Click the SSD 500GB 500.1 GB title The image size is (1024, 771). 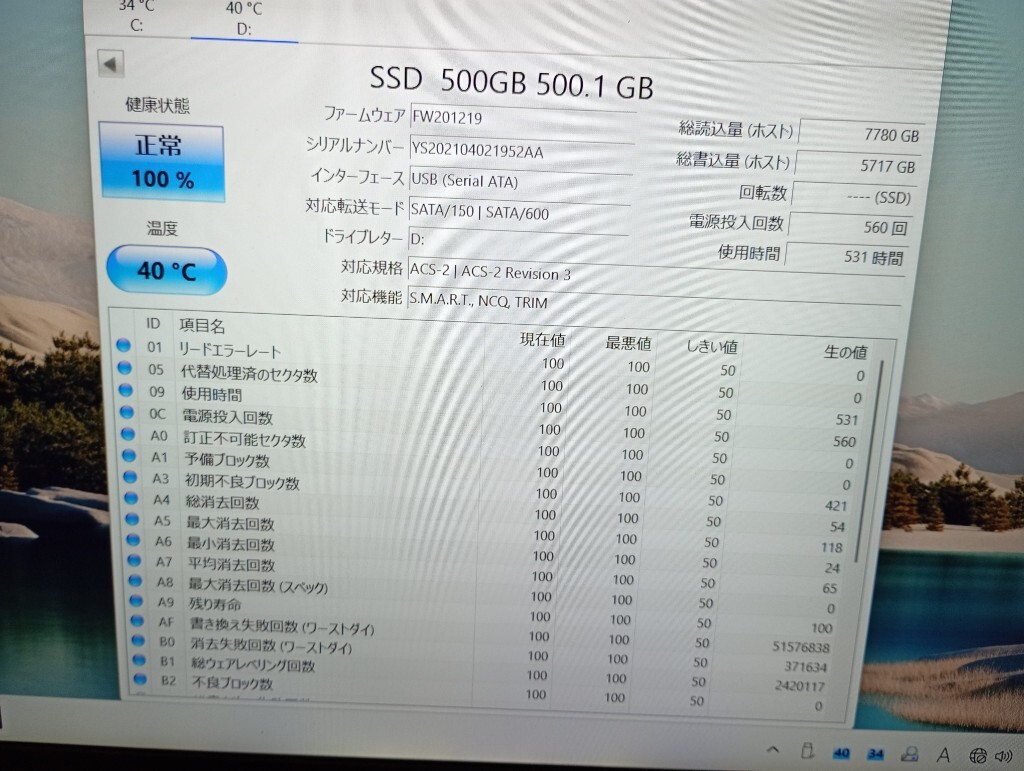point(511,83)
